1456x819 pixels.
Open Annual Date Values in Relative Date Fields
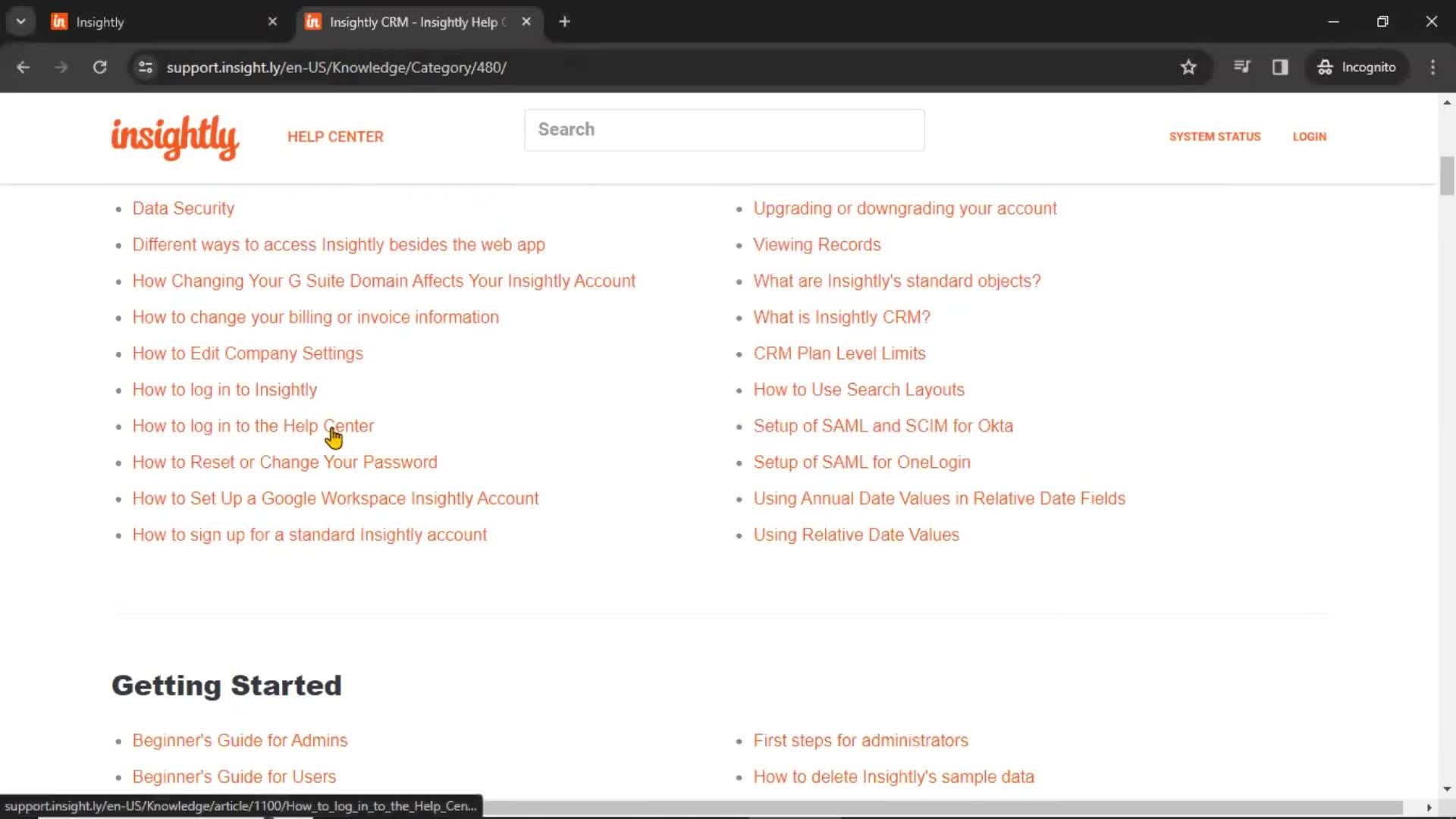click(x=939, y=499)
